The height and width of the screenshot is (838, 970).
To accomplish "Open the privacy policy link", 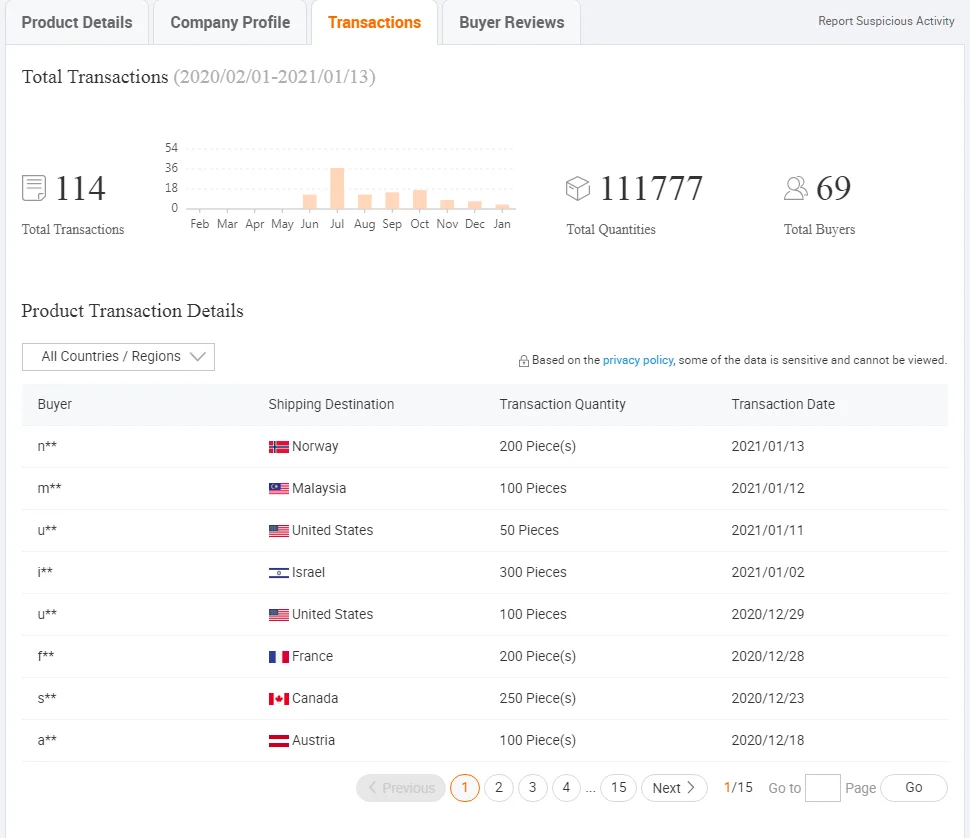I will point(637,360).
